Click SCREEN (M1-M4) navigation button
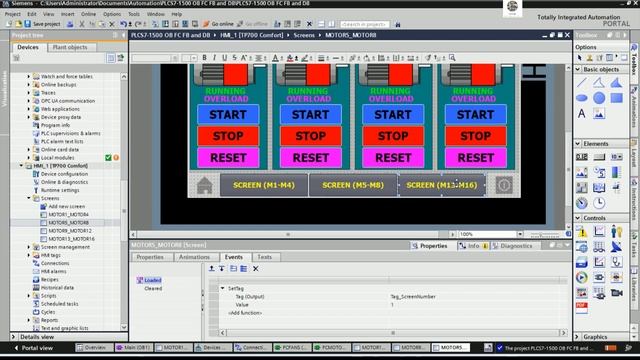 pos(264,185)
